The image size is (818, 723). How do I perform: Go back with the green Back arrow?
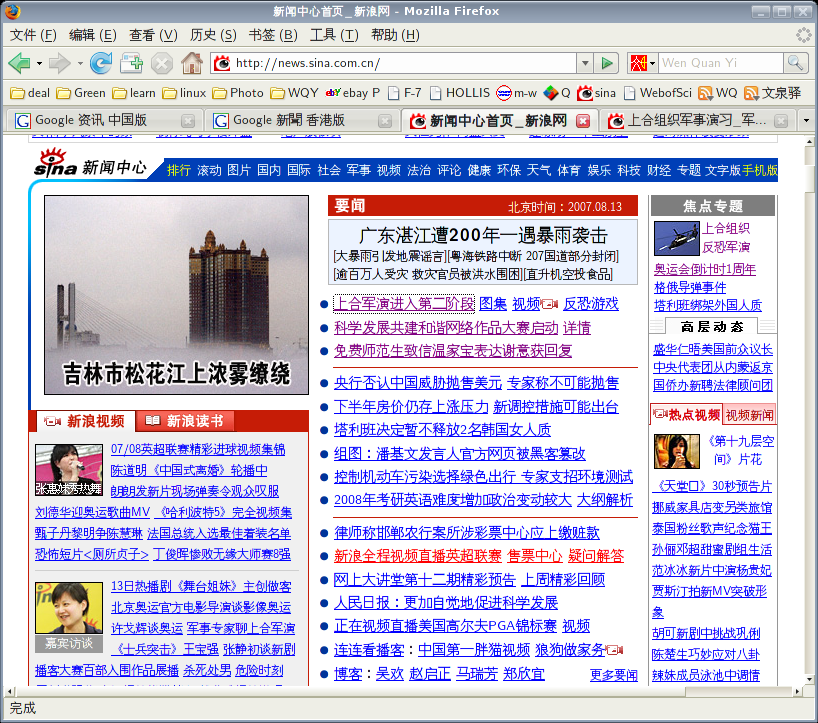point(19,63)
